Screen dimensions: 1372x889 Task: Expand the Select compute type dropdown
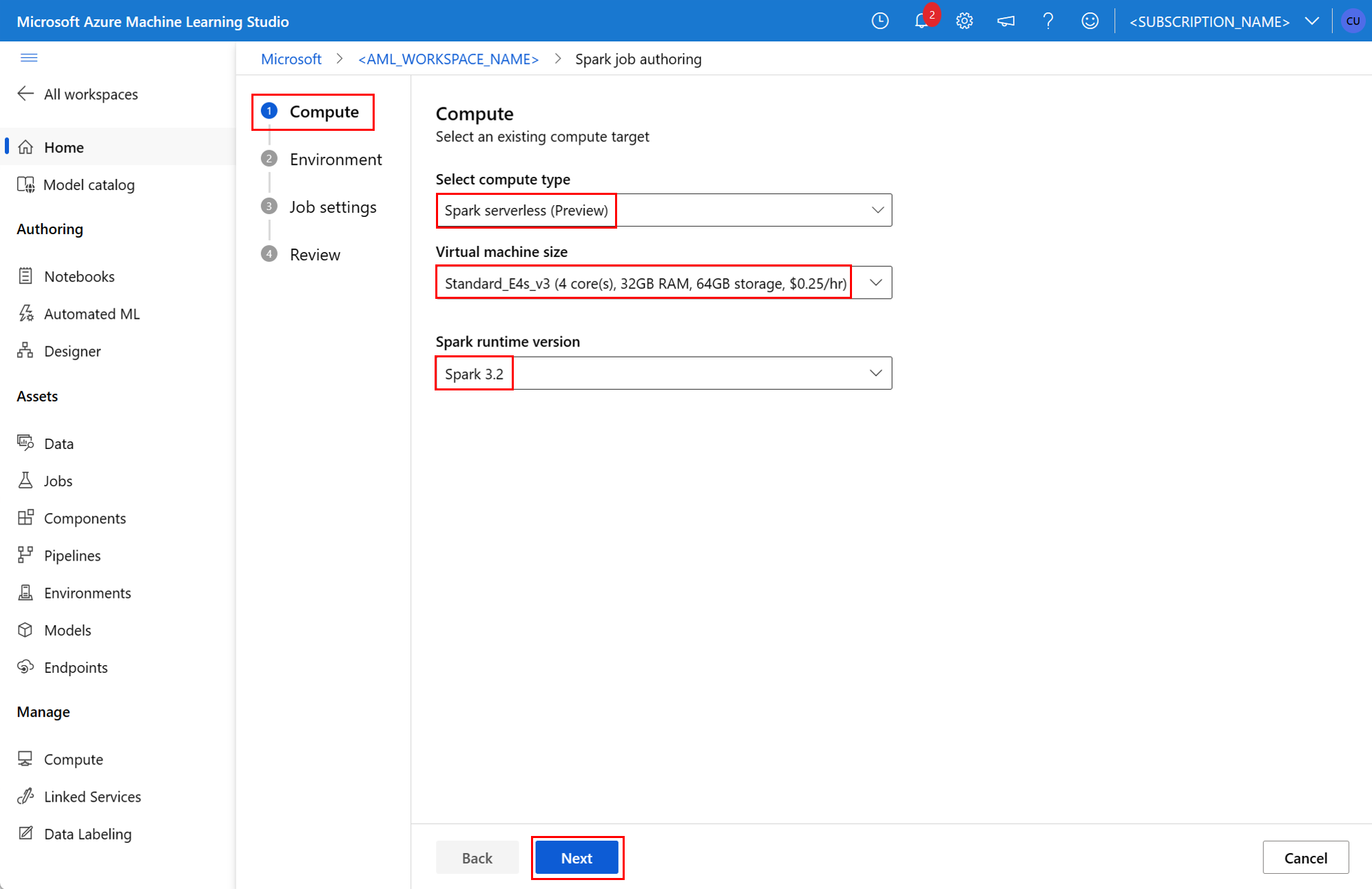pos(877,210)
